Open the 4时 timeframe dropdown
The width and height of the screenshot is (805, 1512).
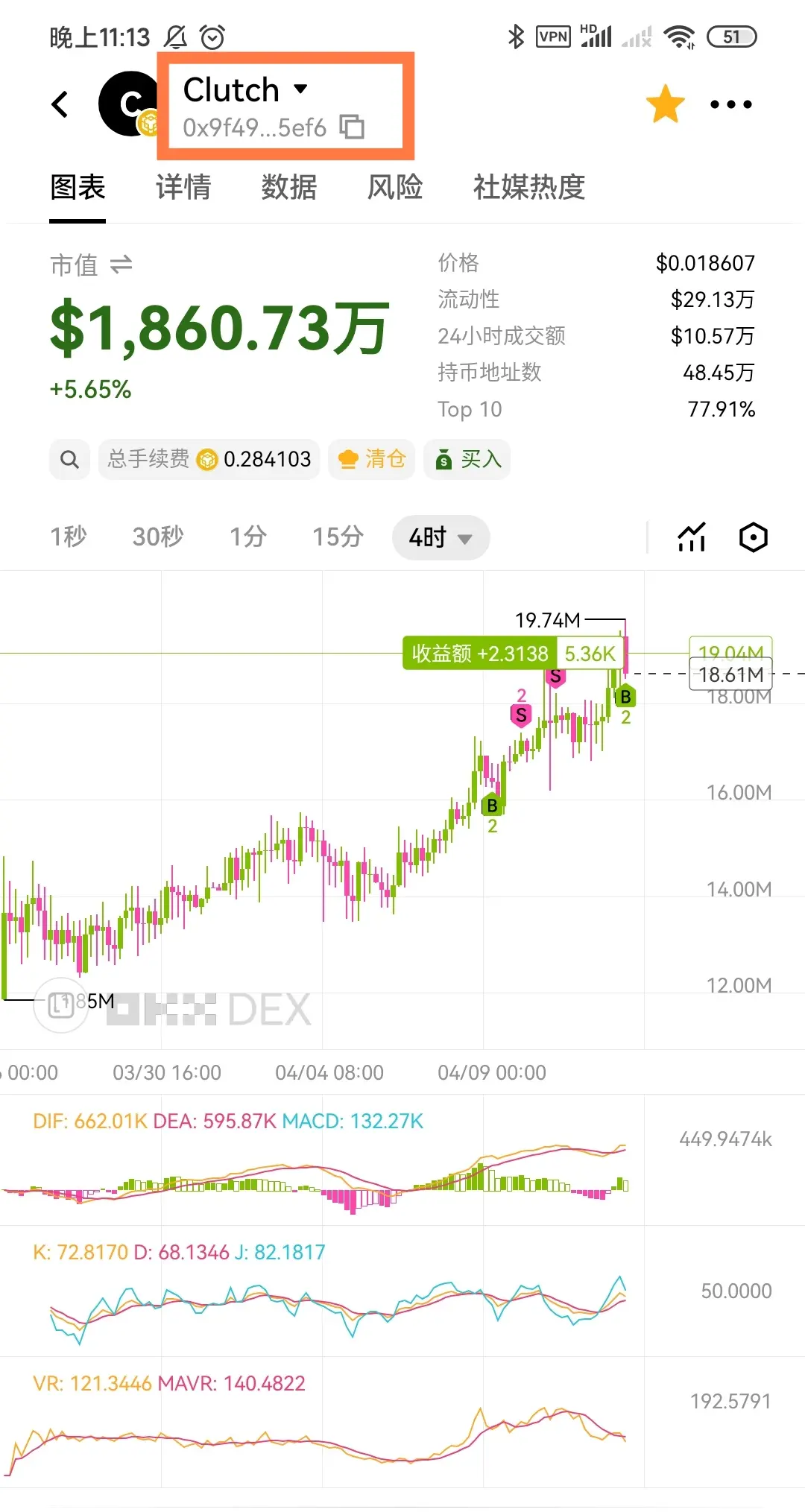click(x=441, y=537)
